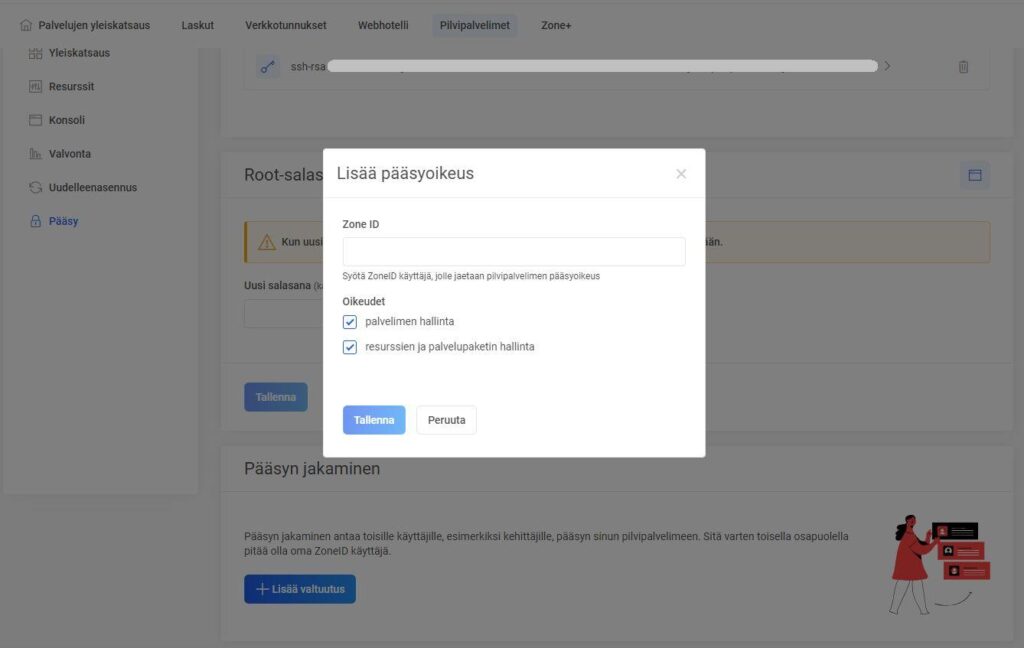1024x648 pixels.
Task: Click the home icon beside Palvelujen yleiskatsaus
Action: click(x=26, y=25)
